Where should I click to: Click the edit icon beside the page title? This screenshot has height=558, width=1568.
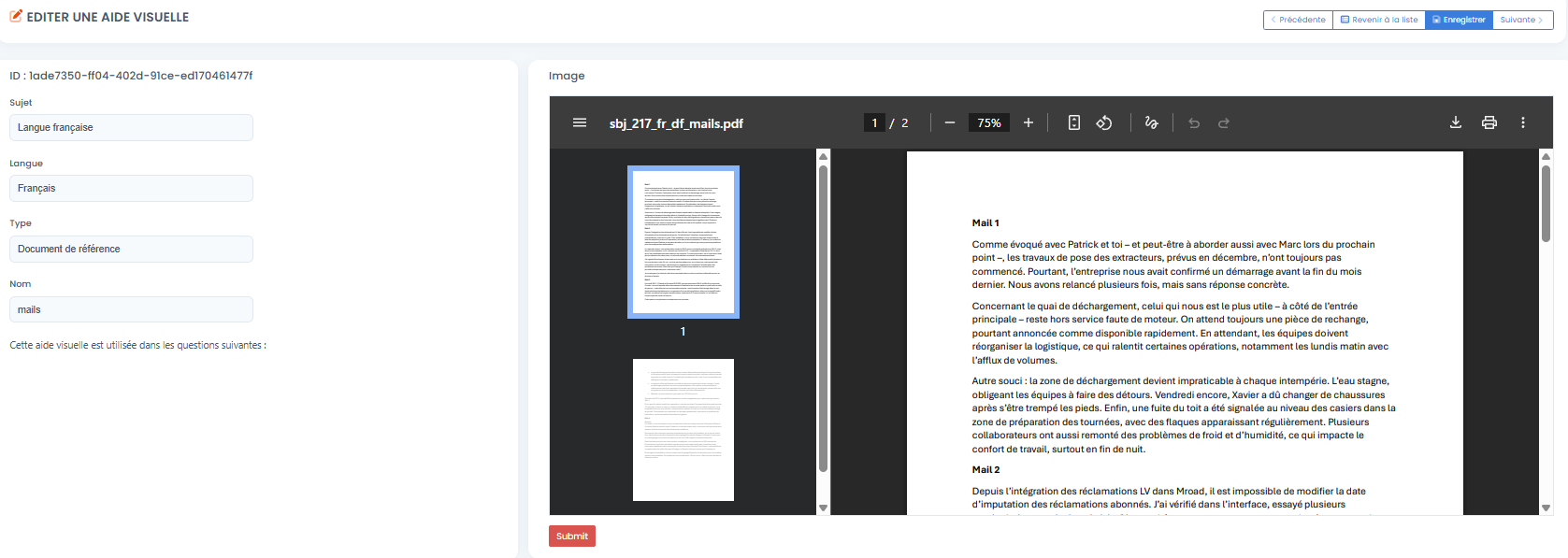pos(16,16)
